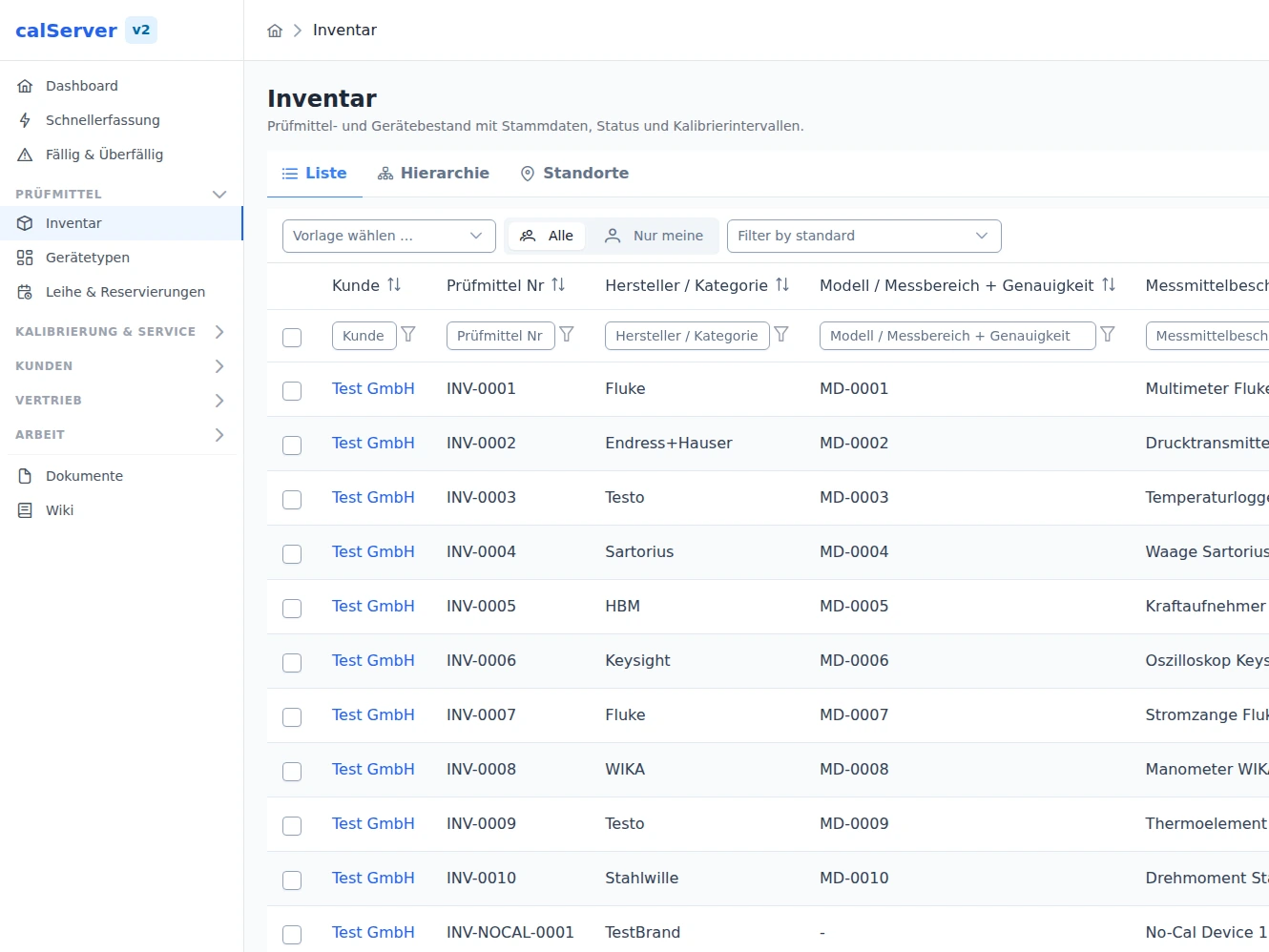Click the Inventar cube icon in sidebar

[x=25, y=223]
